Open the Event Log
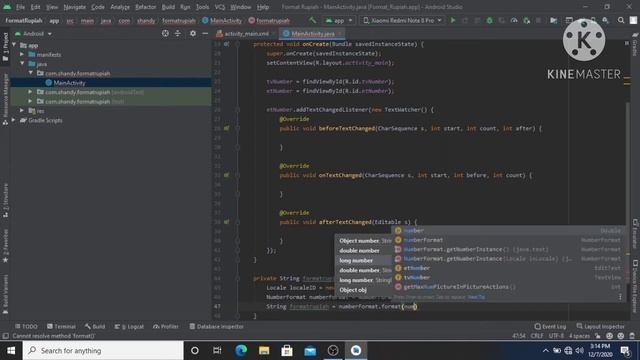 pos(550,326)
